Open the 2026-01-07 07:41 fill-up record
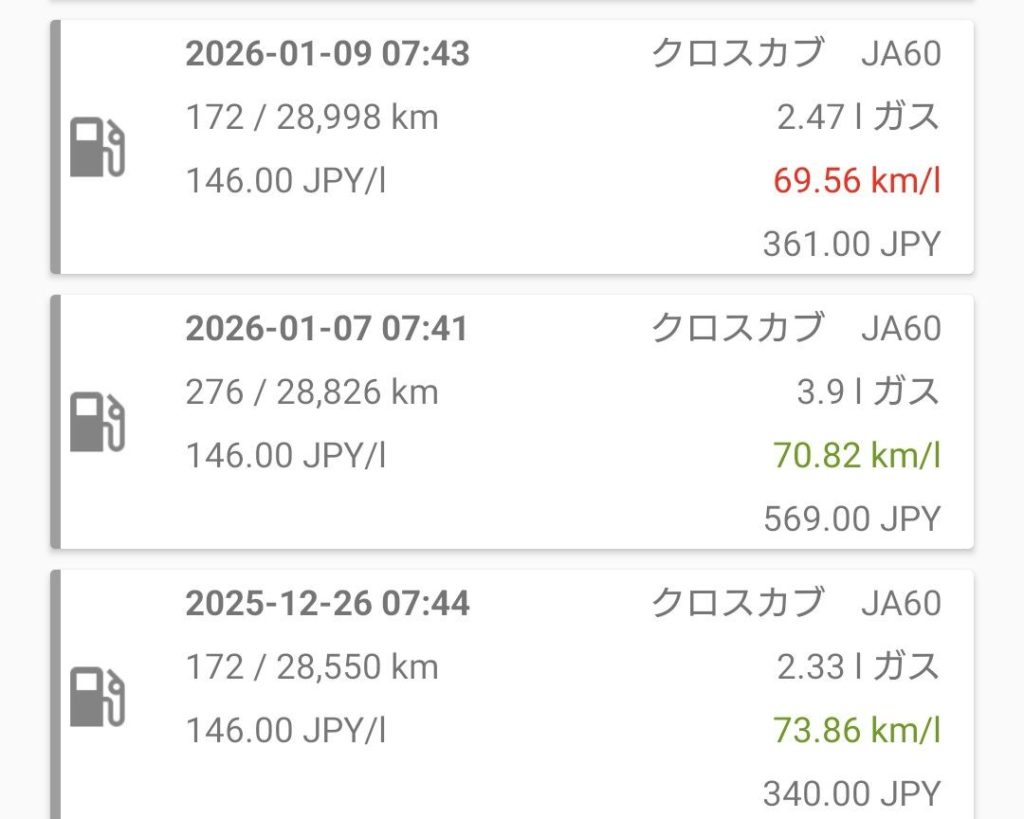The image size is (1024, 819). (326, 329)
